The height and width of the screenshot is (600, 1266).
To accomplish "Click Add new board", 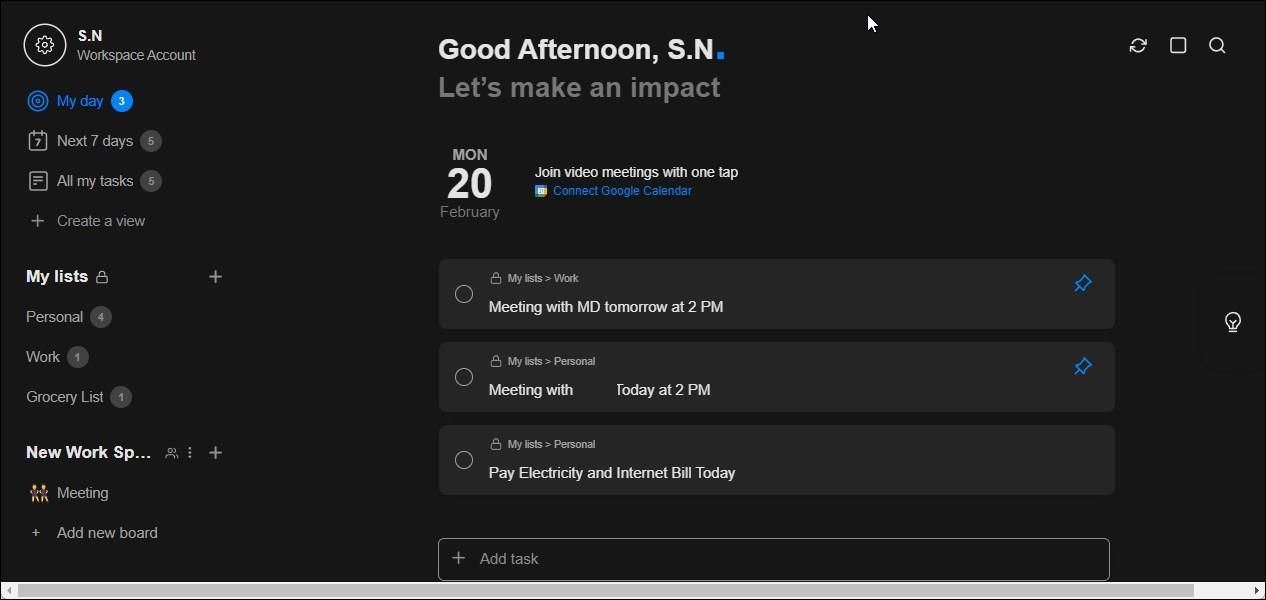I will [x=106, y=533].
